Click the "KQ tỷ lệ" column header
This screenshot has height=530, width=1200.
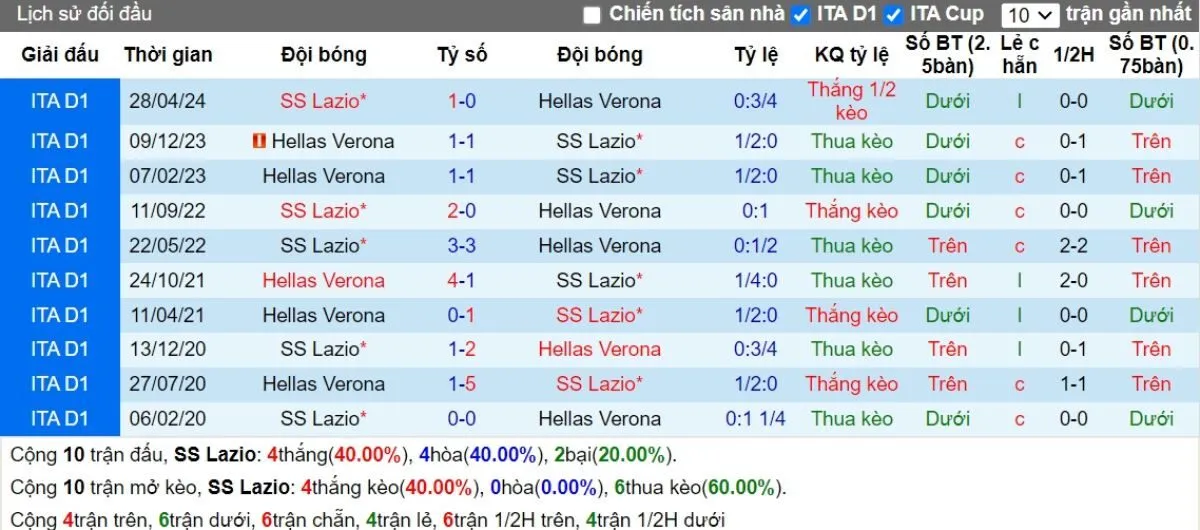[852, 55]
